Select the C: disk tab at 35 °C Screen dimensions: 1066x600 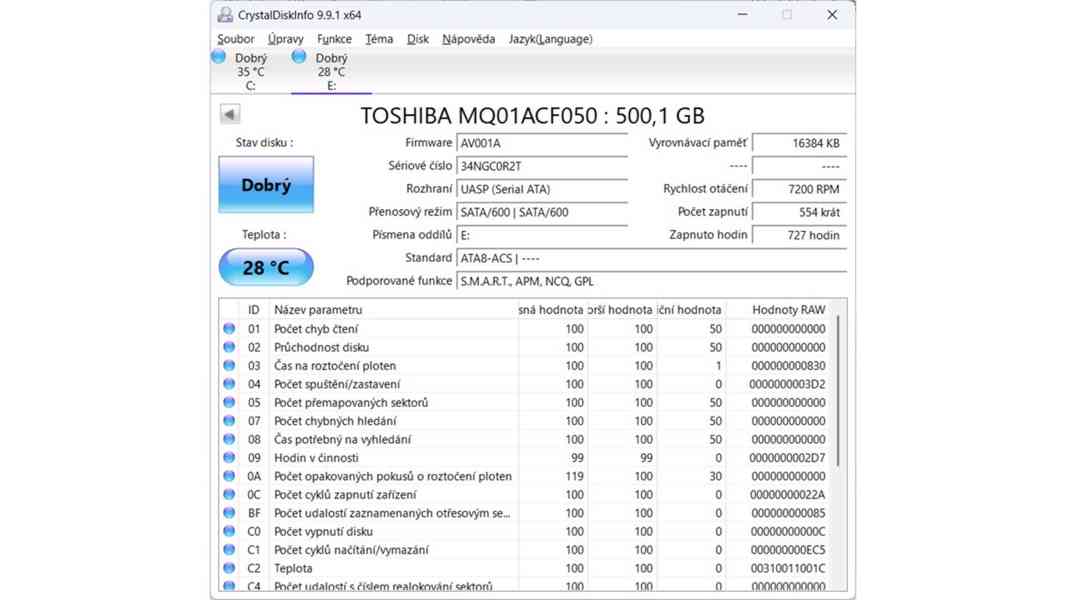tap(251, 71)
